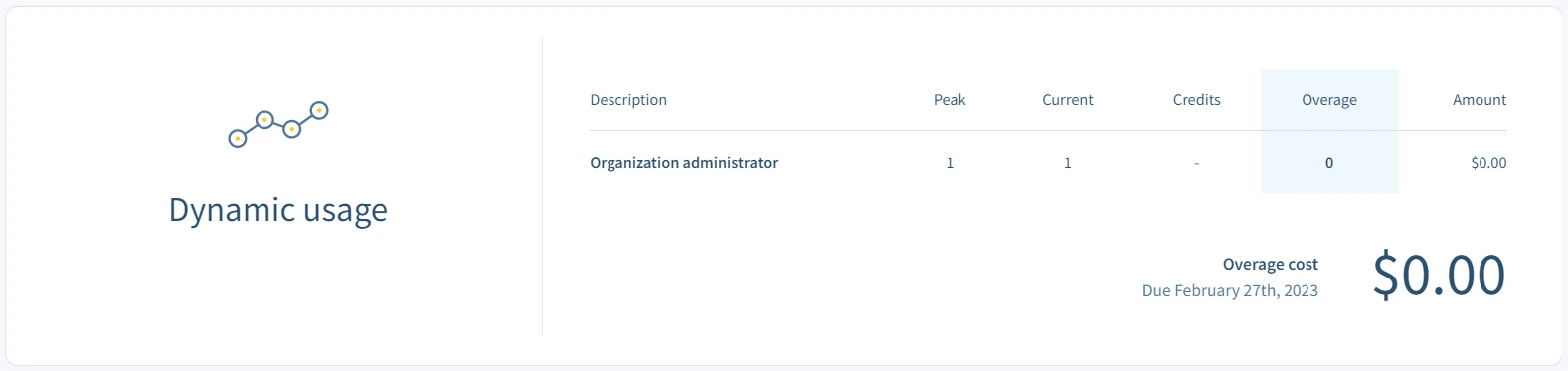Screen dimensions: 1568x371
Task: Click the Current value for Organization administrator
Action: (x=1068, y=163)
